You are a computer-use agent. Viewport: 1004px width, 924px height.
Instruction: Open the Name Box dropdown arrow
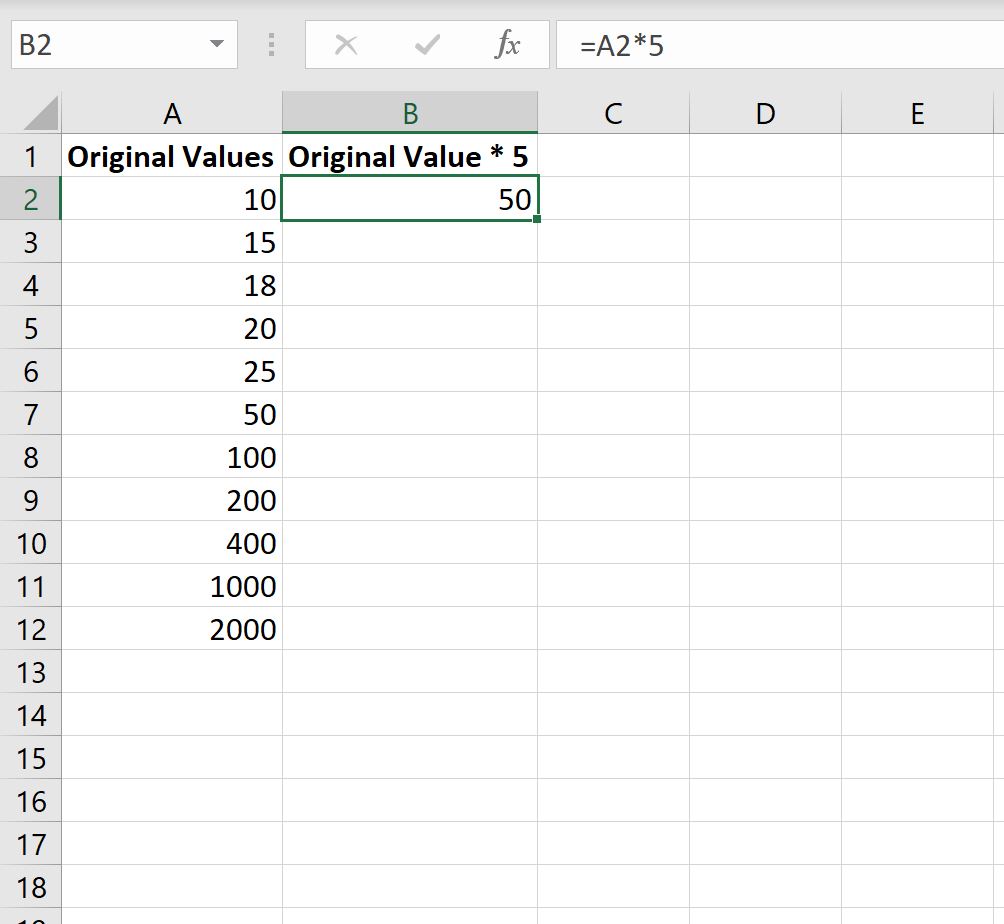[x=213, y=43]
